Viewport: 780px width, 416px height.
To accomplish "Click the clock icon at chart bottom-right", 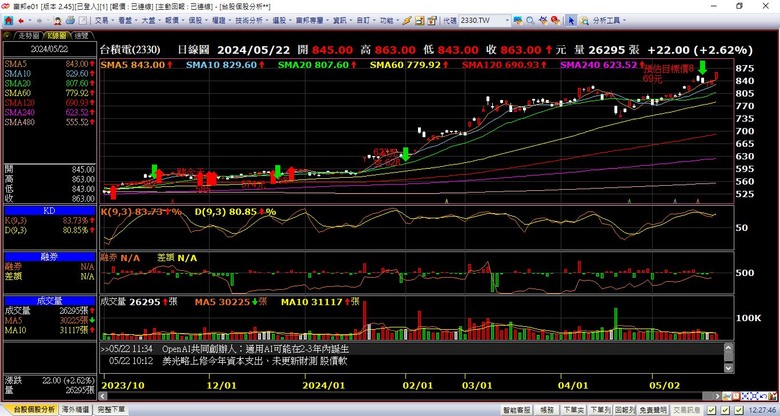I will [736, 396].
